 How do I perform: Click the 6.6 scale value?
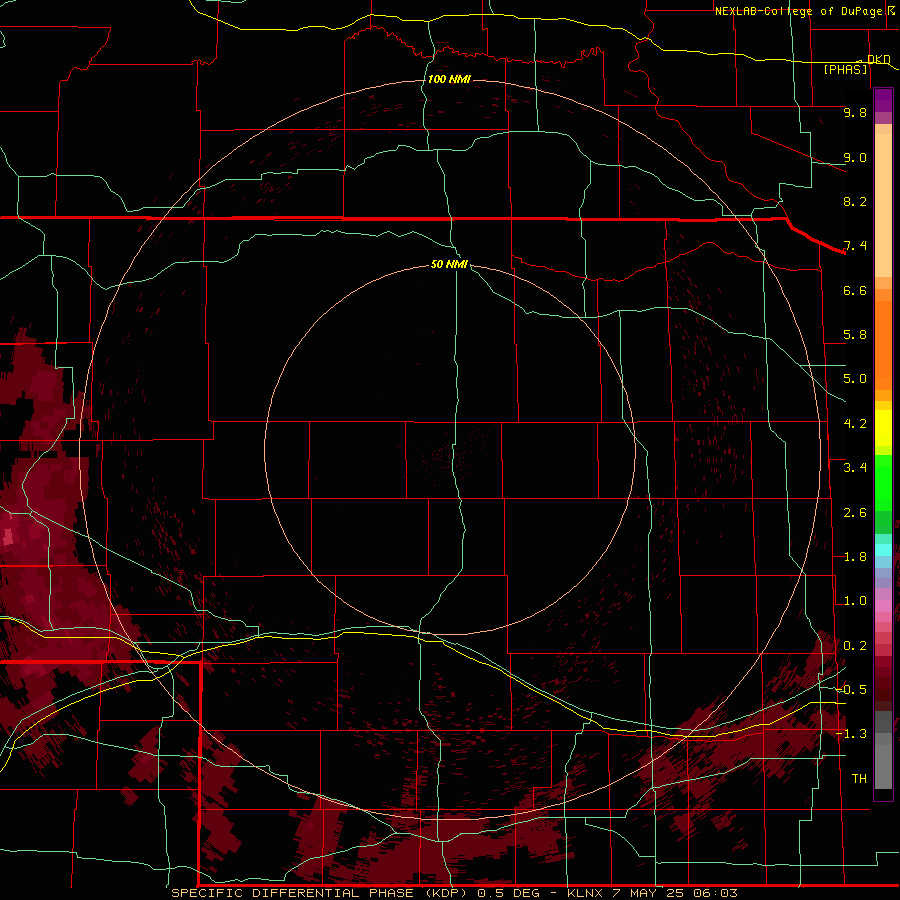855,290
